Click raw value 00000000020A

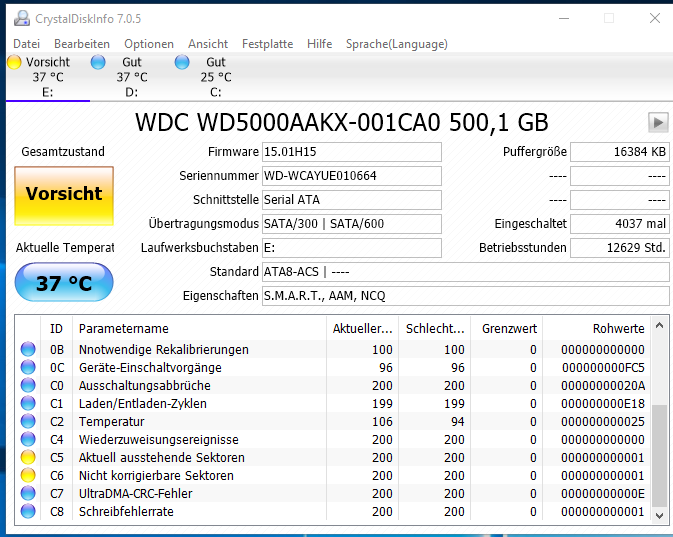(603, 386)
